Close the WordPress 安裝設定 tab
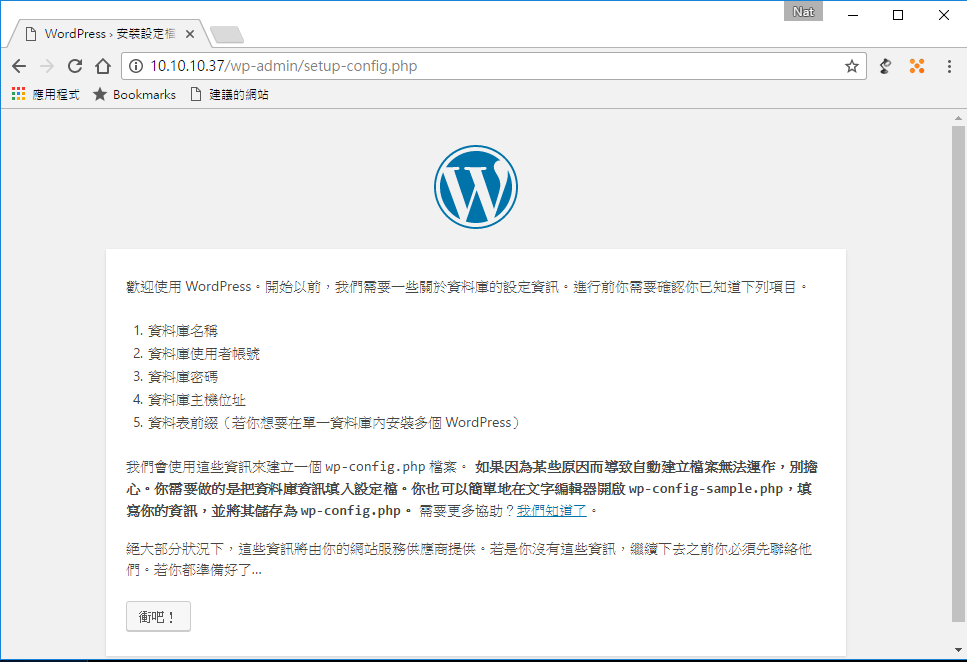 tap(190, 34)
